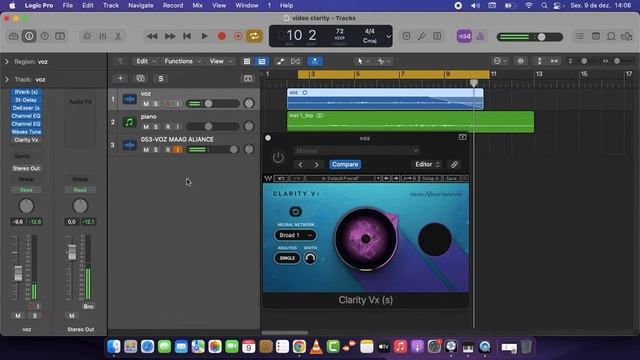The height and width of the screenshot is (360, 640).
Task: Select previous plugin preset arrow
Action: [300, 164]
